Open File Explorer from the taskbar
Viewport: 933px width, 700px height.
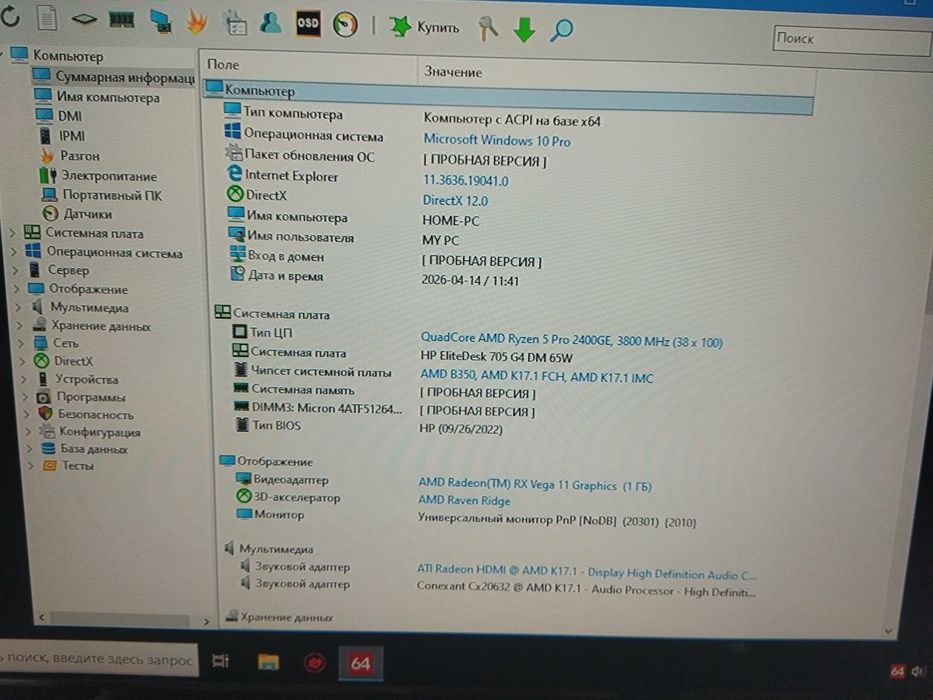[x=268, y=661]
